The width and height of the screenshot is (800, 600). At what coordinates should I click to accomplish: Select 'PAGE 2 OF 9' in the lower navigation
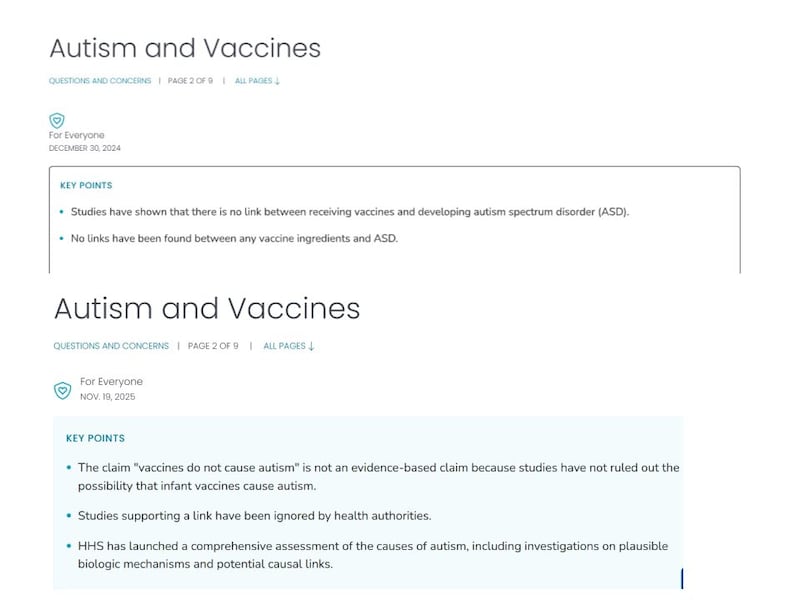click(x=210, y=345)
